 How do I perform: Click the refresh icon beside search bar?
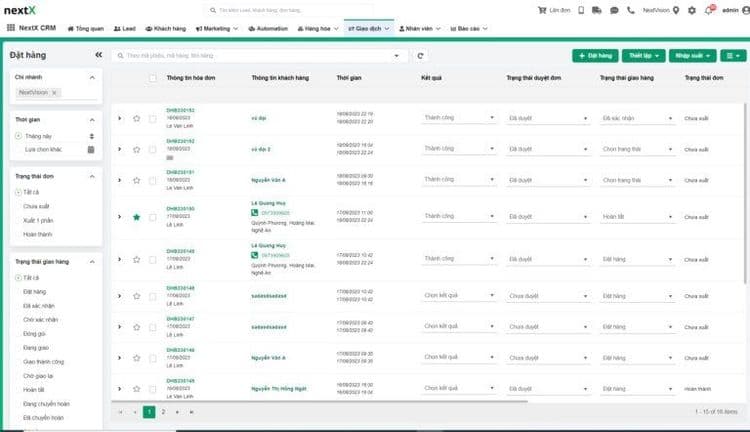coord(421,56)
